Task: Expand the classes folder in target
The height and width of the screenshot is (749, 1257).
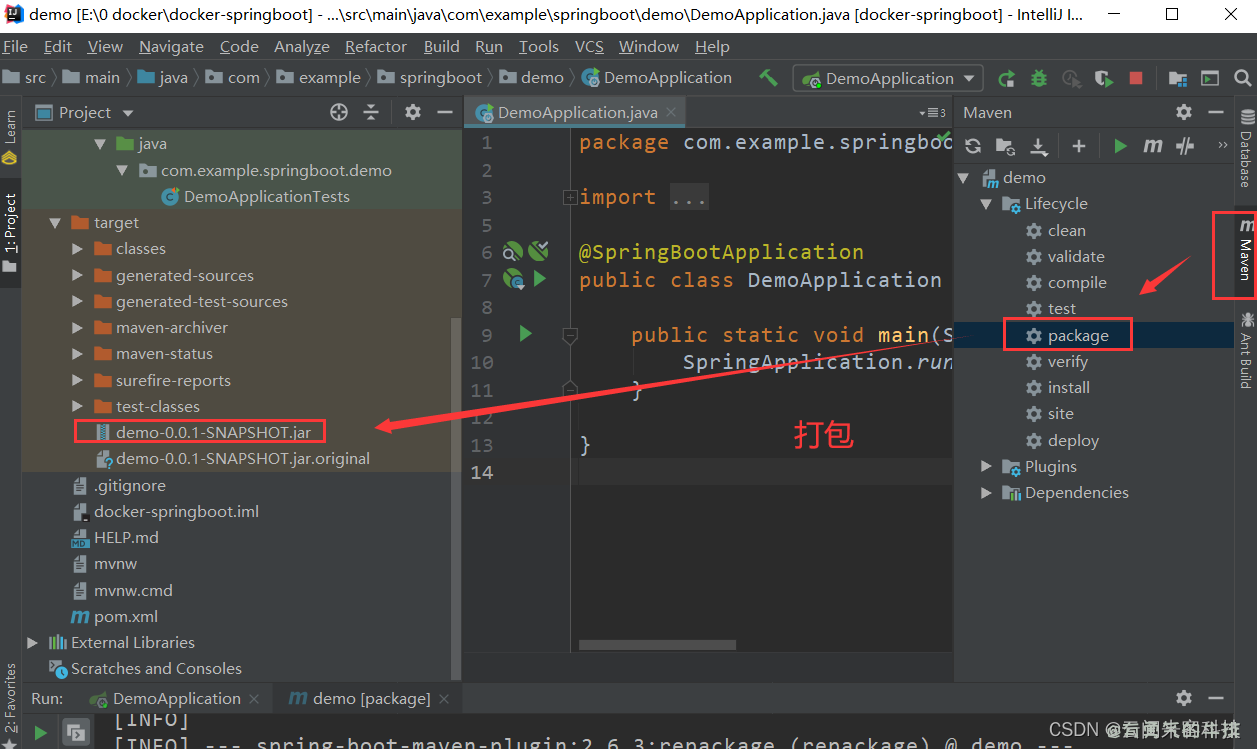Action: coord(78,249)
